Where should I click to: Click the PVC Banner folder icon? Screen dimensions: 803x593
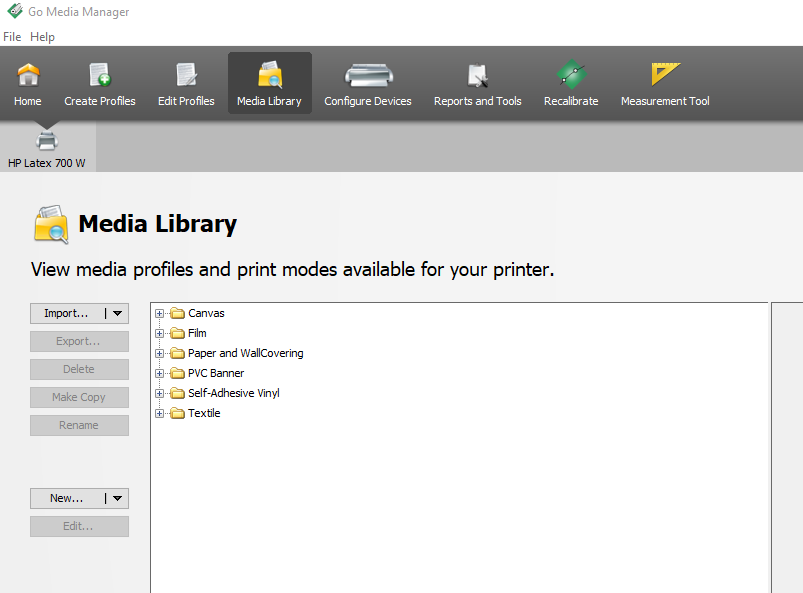pos(177,373)
